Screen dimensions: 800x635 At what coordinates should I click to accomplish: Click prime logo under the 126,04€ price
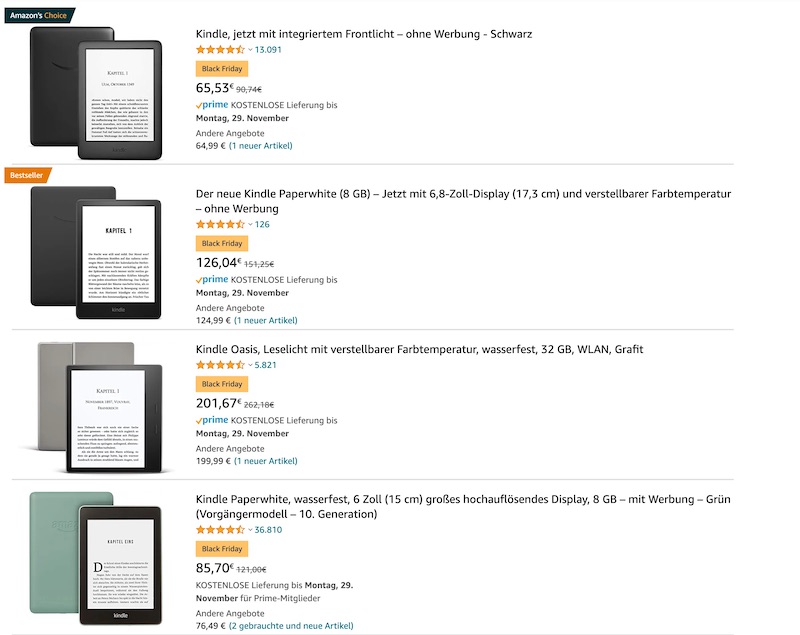(x=213, y=279)
